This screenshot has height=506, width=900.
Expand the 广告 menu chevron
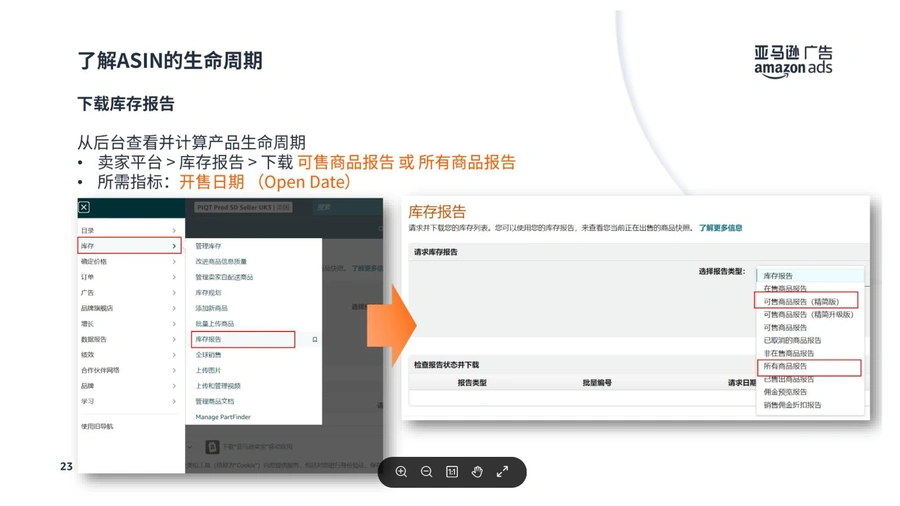tap(174, 293)
